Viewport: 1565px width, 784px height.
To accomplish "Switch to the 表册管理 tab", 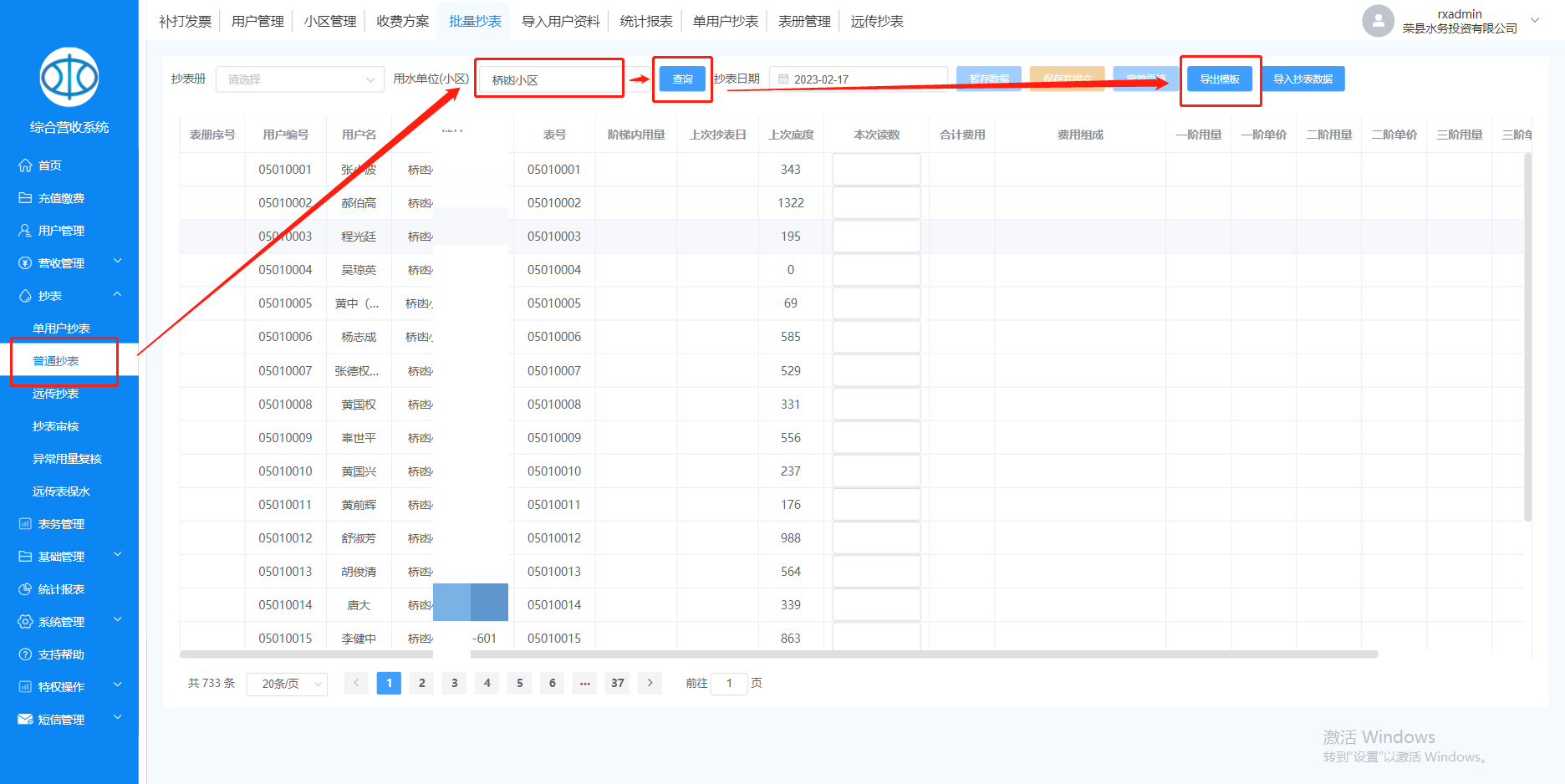I will pos(805,22).
